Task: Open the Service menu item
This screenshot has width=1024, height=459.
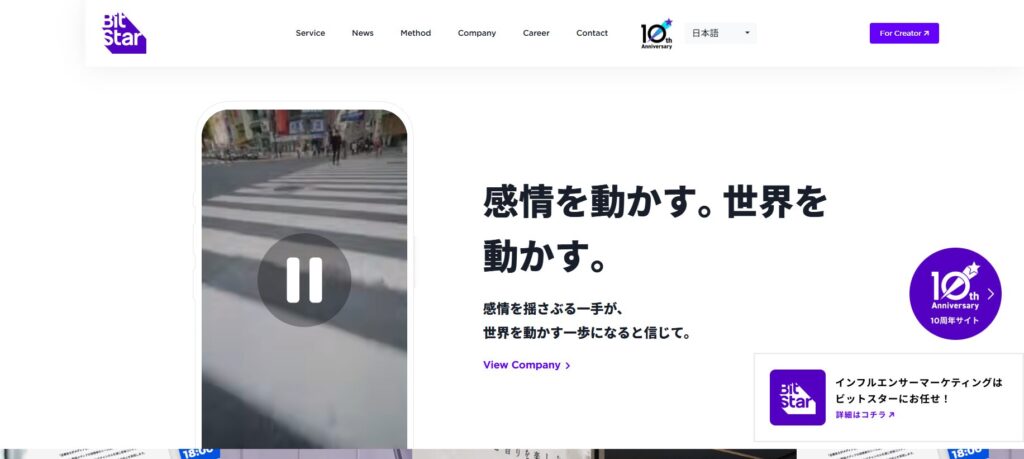Action: (310, 33)
